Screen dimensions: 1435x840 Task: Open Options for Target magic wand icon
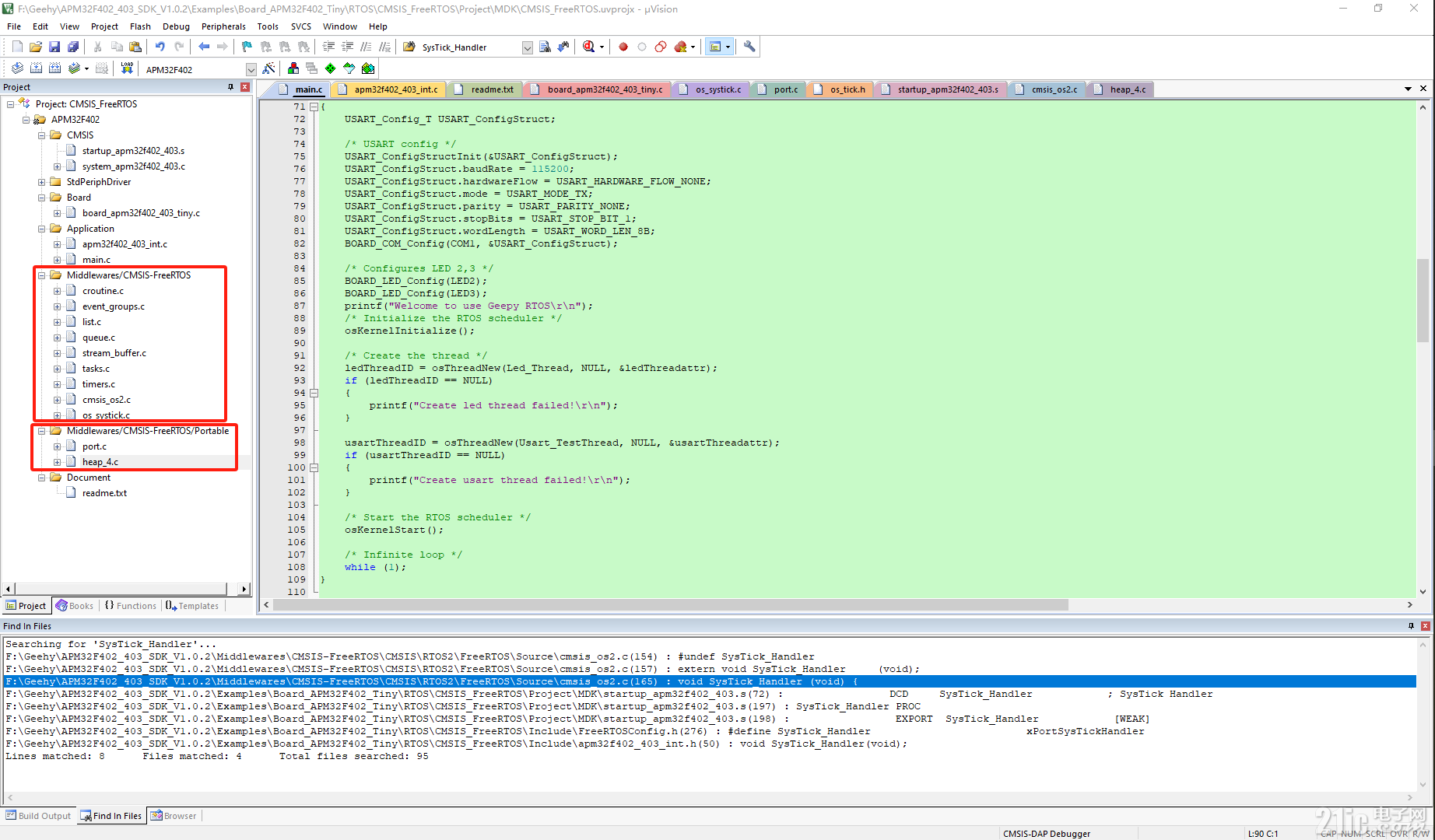[x=269, y=68]
